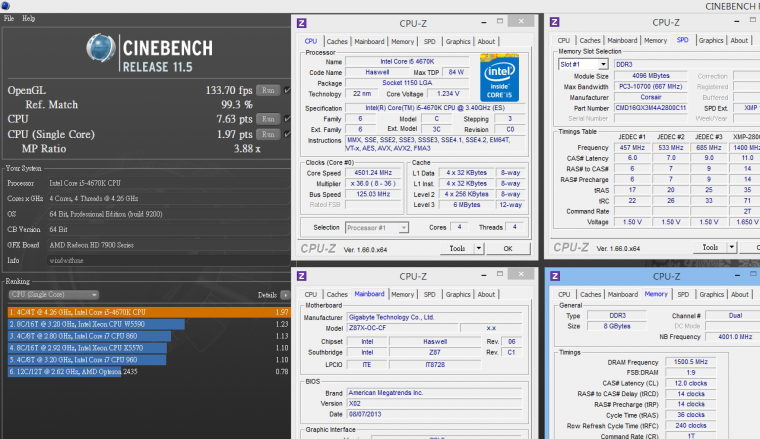This screenshot has width=760, height=439.
Task: Open the File menu in Cinebench
Action: click(x=9, y=18)
